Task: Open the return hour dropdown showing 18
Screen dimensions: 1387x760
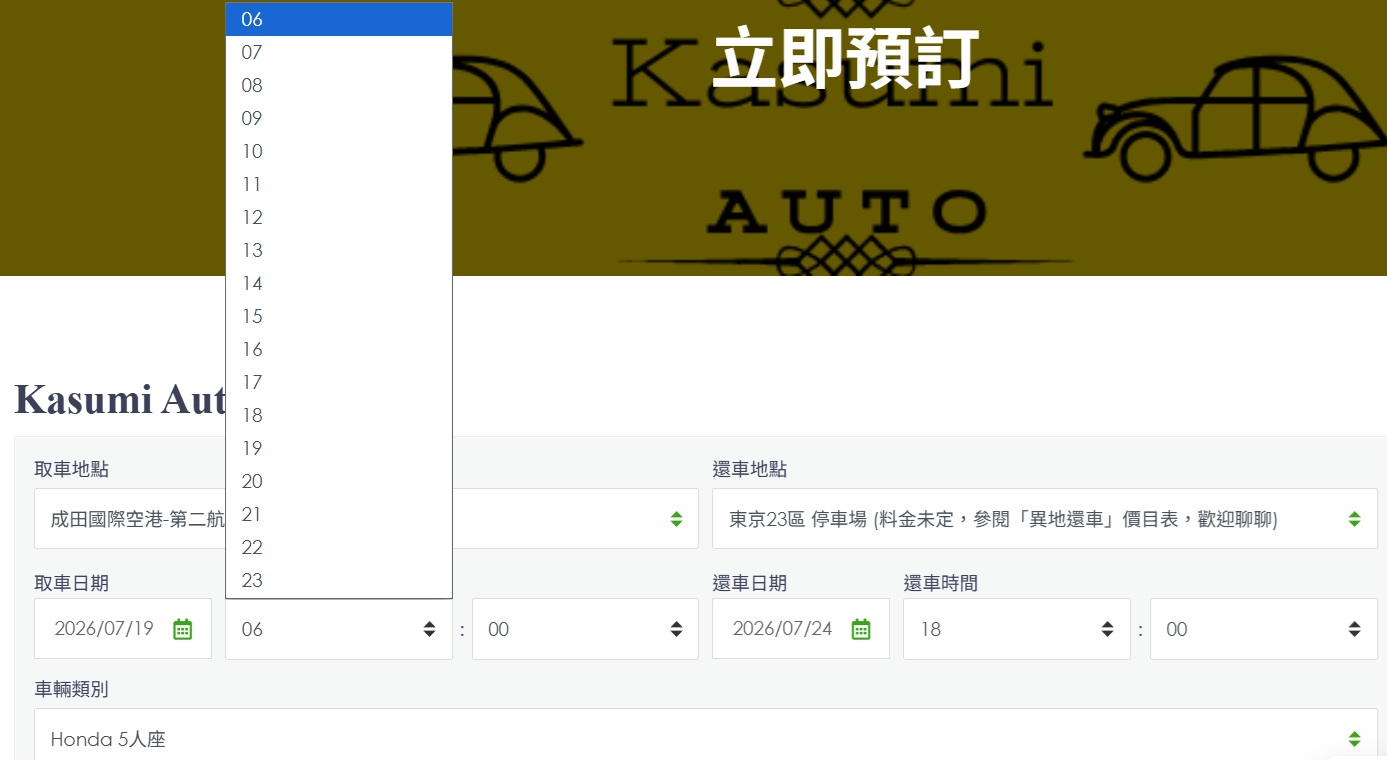Action: tap(1017, 629)
